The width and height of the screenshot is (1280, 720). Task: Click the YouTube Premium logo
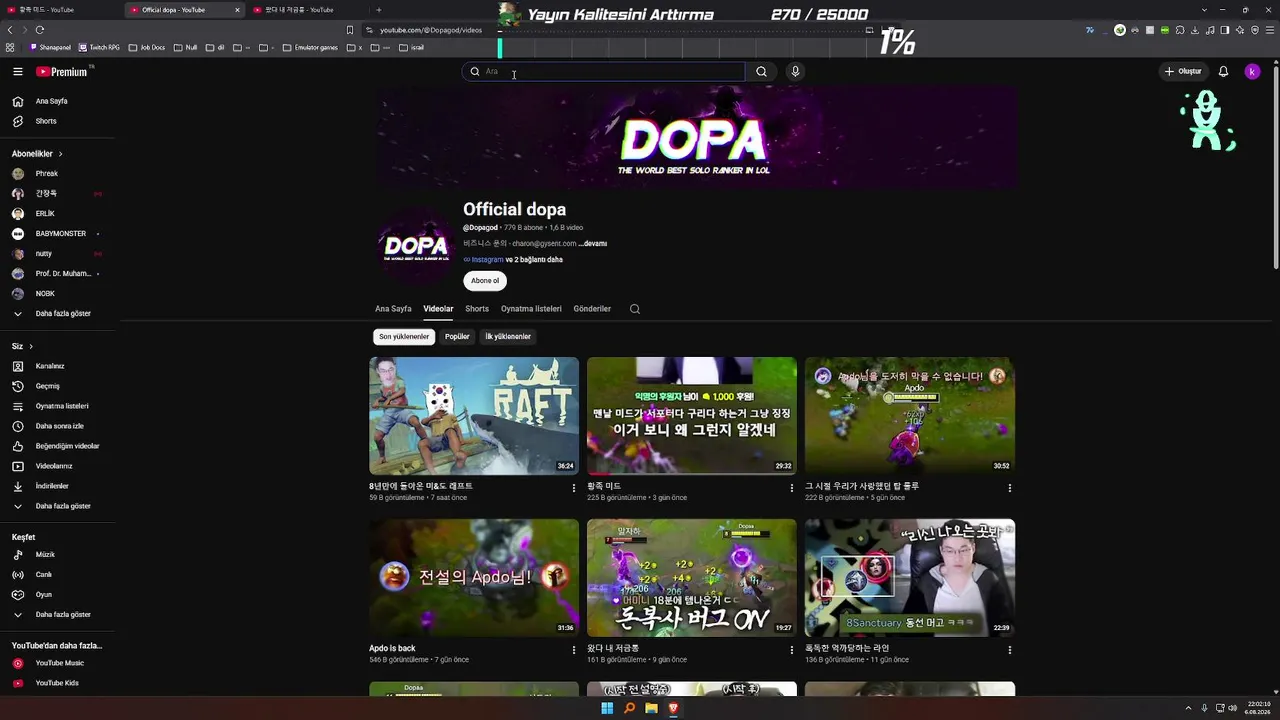click(62, 72)
